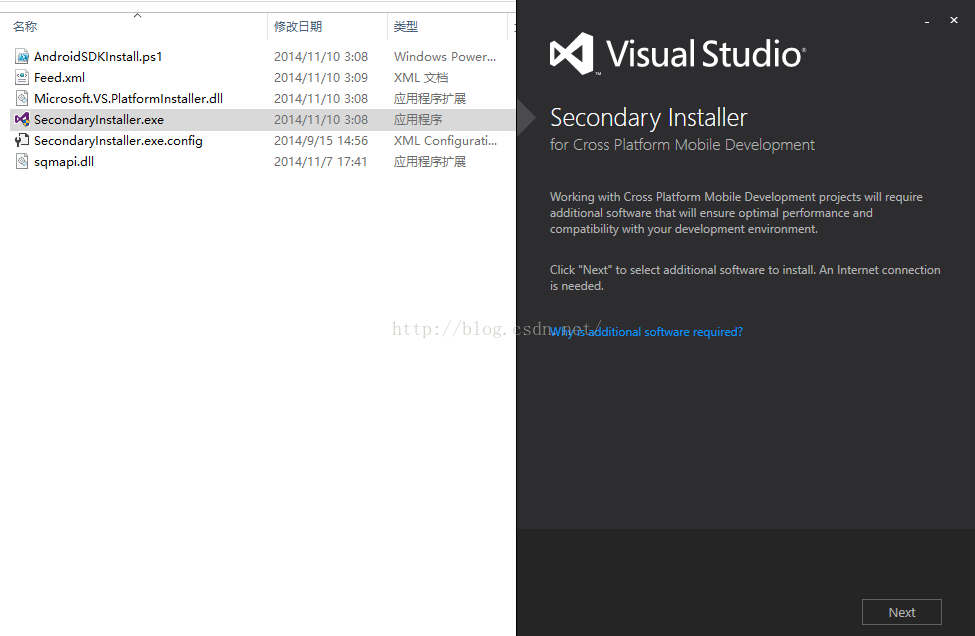Select the file name Feed.xml
Screen dimensions: 975x636
pos(59,78)
